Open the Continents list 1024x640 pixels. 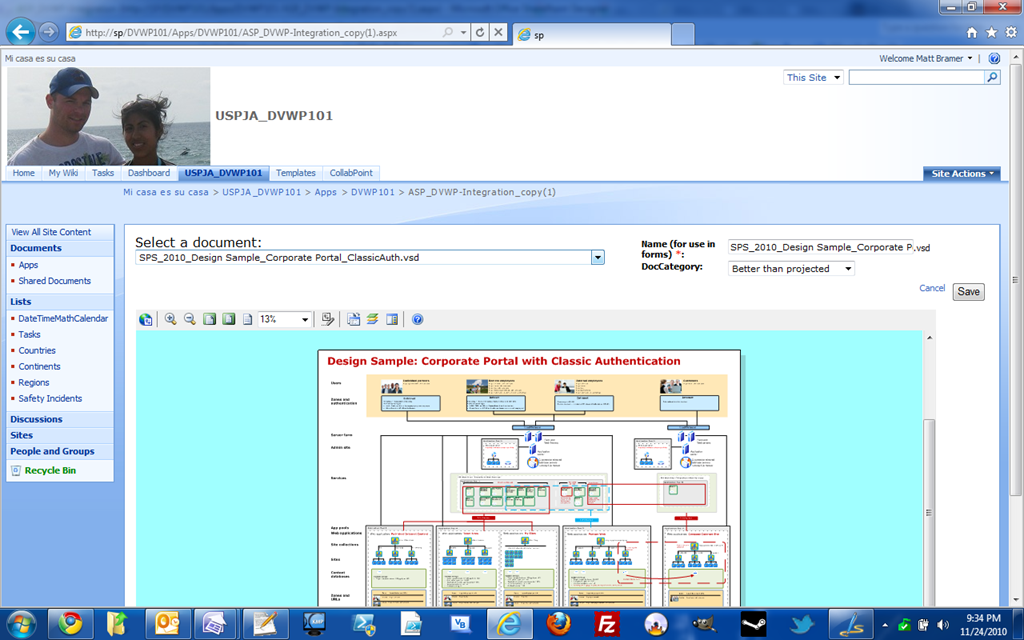click(39, 366)
